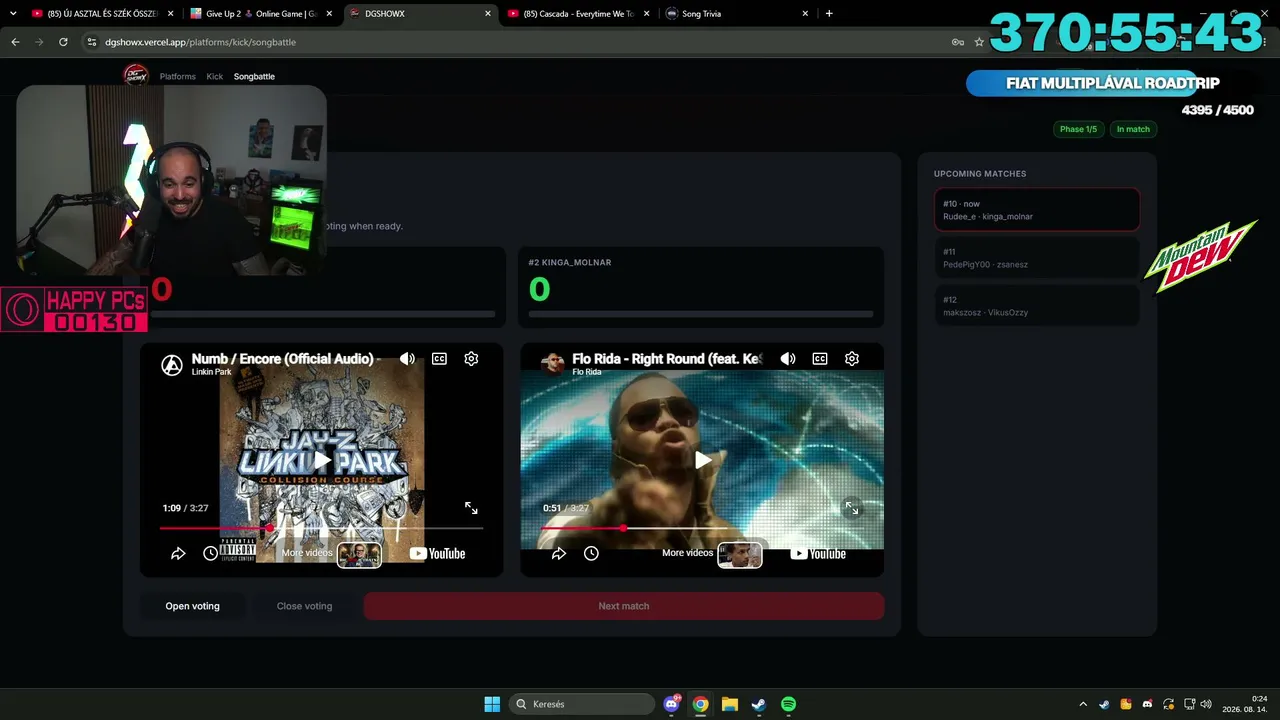
Task: Click the Close voting button
Action: click(x=304, y=606)
